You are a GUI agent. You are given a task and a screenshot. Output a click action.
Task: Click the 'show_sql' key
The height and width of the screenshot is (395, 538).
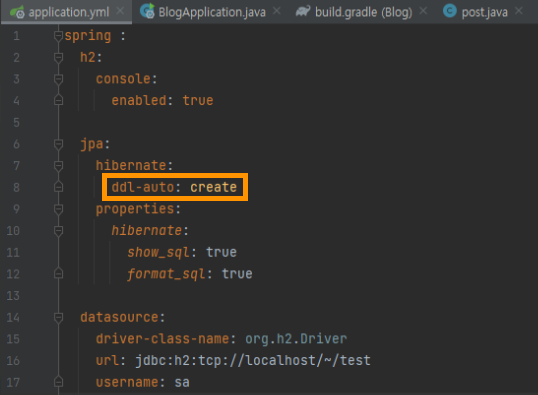coord(158,253)
